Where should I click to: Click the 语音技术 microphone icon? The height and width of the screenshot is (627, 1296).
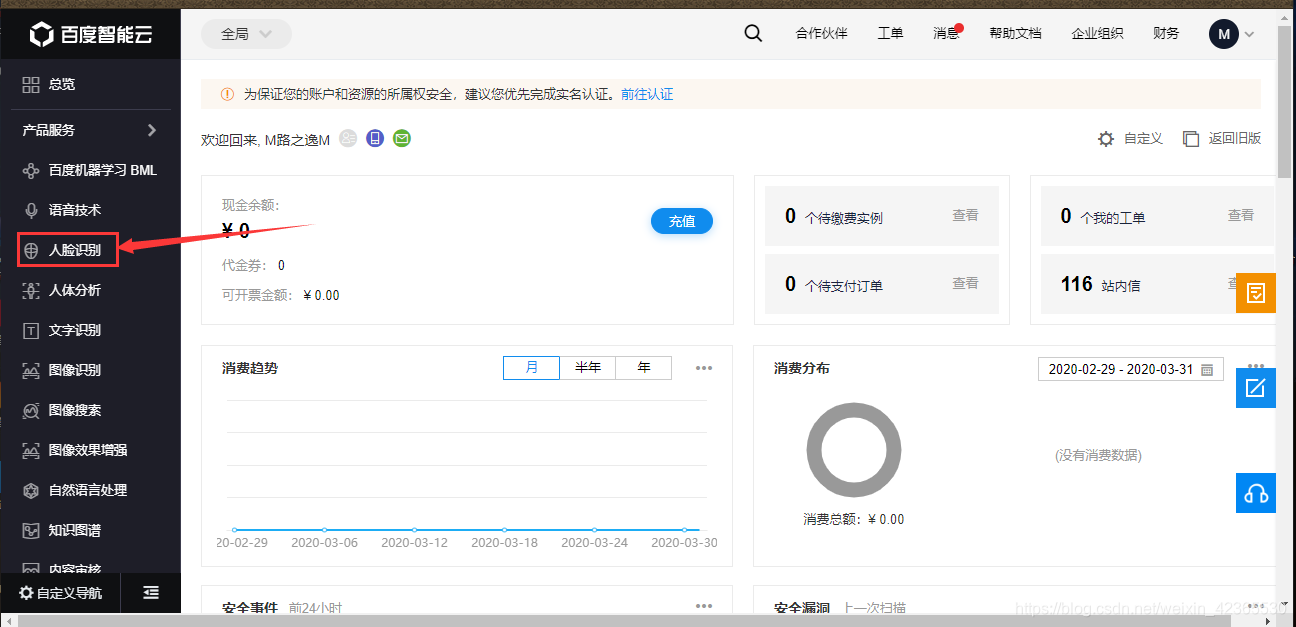(31, 210)
